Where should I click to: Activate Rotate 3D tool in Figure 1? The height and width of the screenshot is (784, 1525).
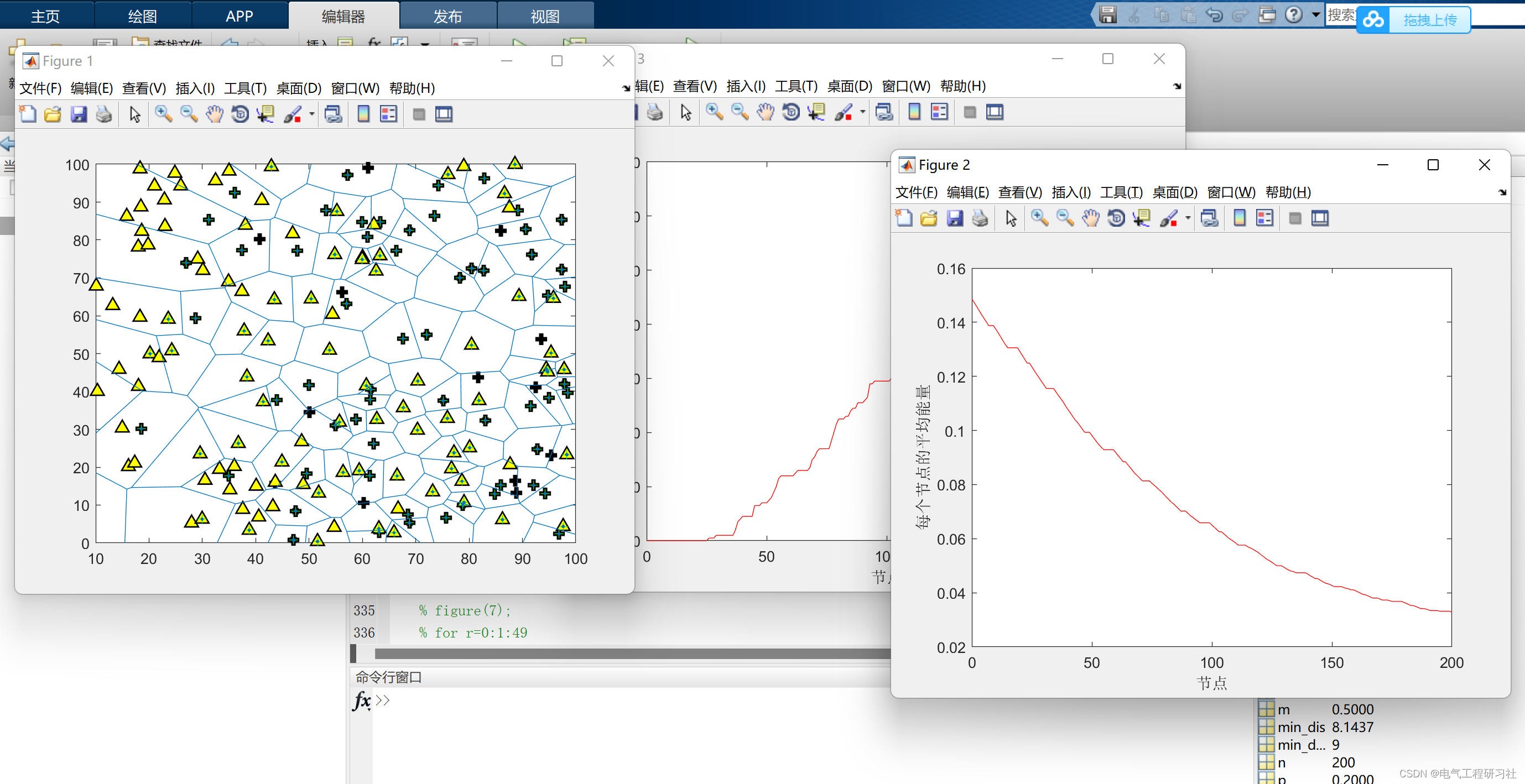tap(240, 113)
